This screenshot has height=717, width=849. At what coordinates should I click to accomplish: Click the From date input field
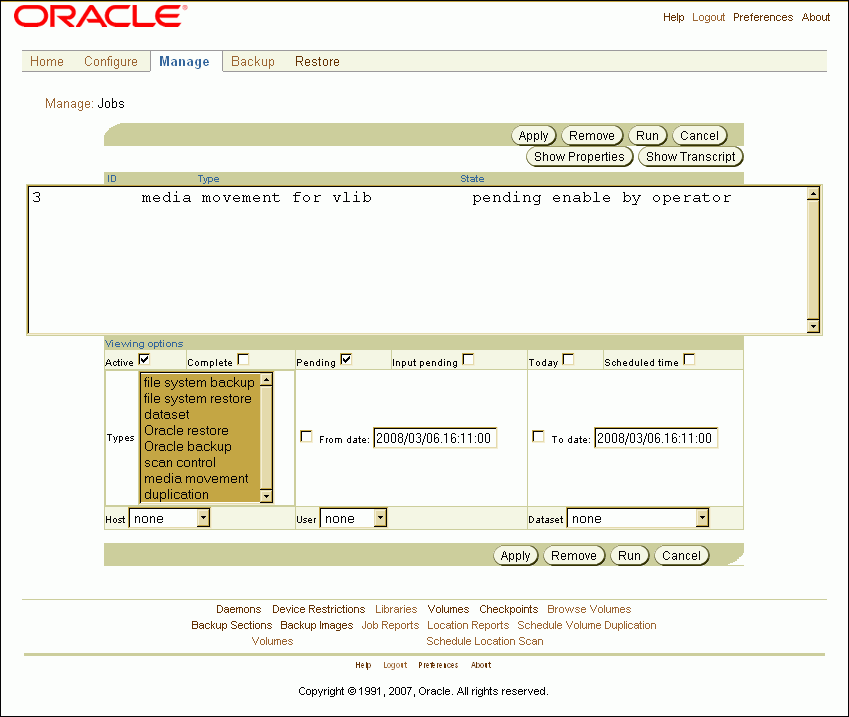point(435,438)
